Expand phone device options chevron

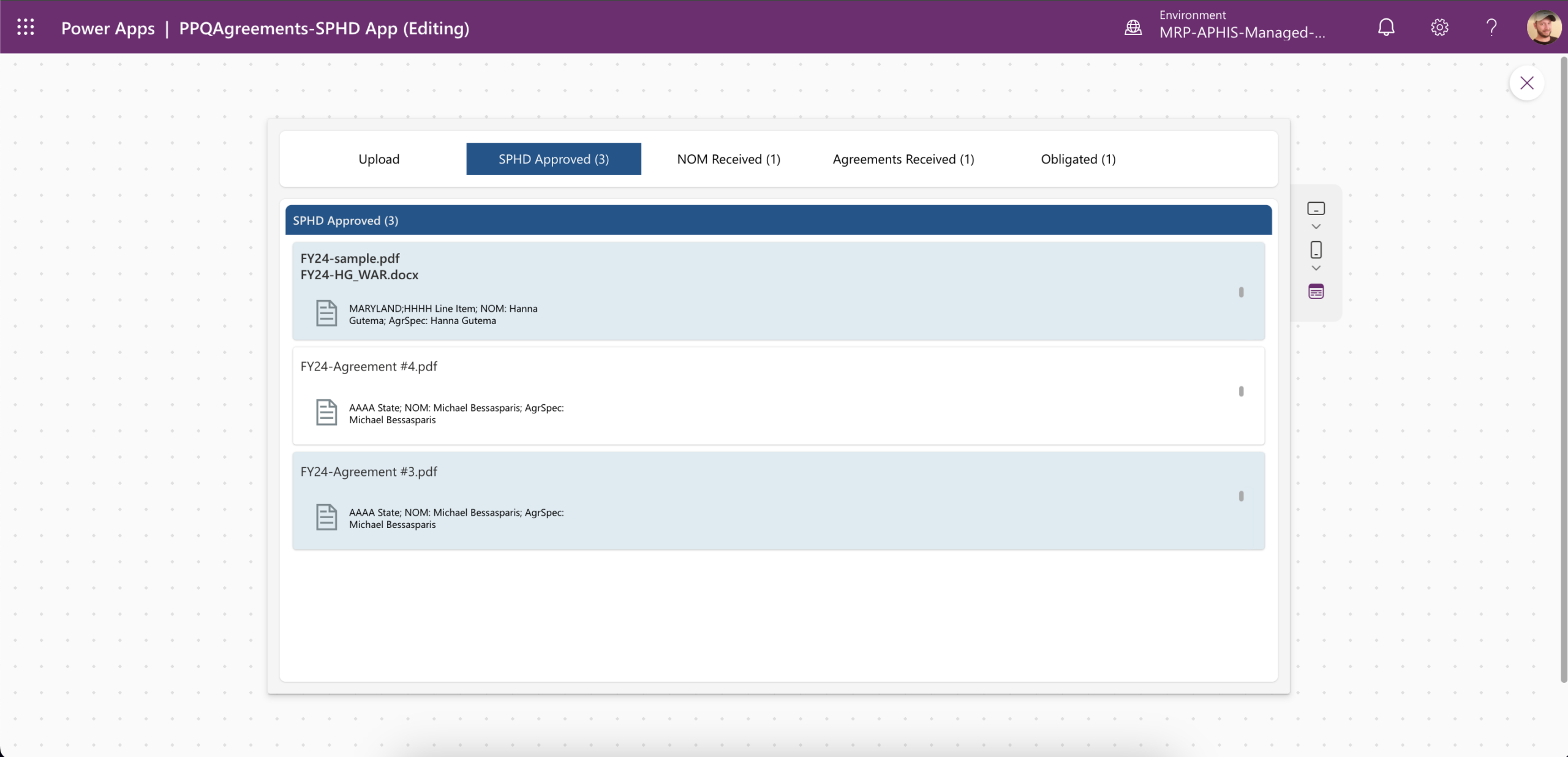tap(1316, 268)
